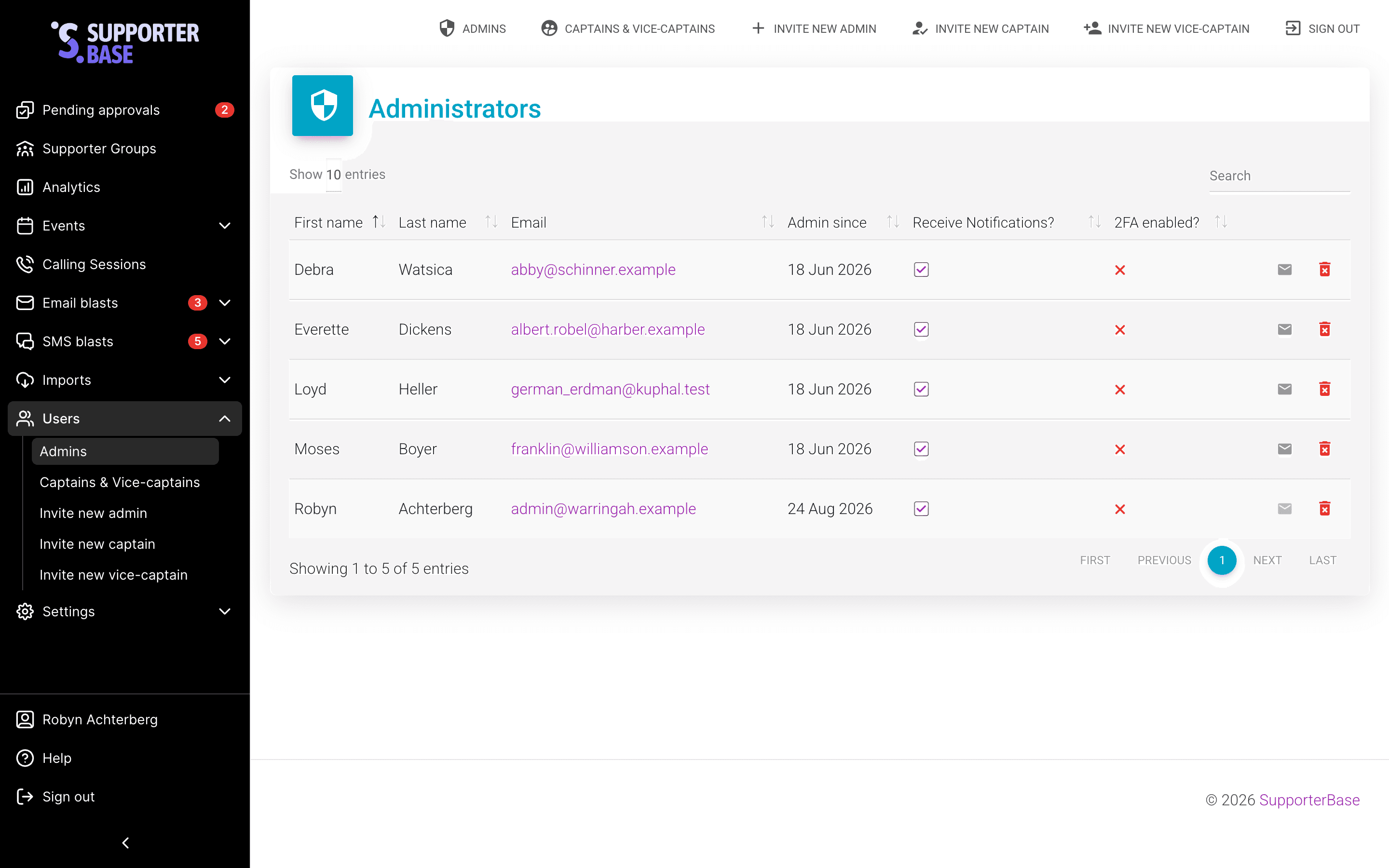This screenshot has width=1389, height=868.
Task: Click email icon in Moses Boyer row
Action: 1284,448
